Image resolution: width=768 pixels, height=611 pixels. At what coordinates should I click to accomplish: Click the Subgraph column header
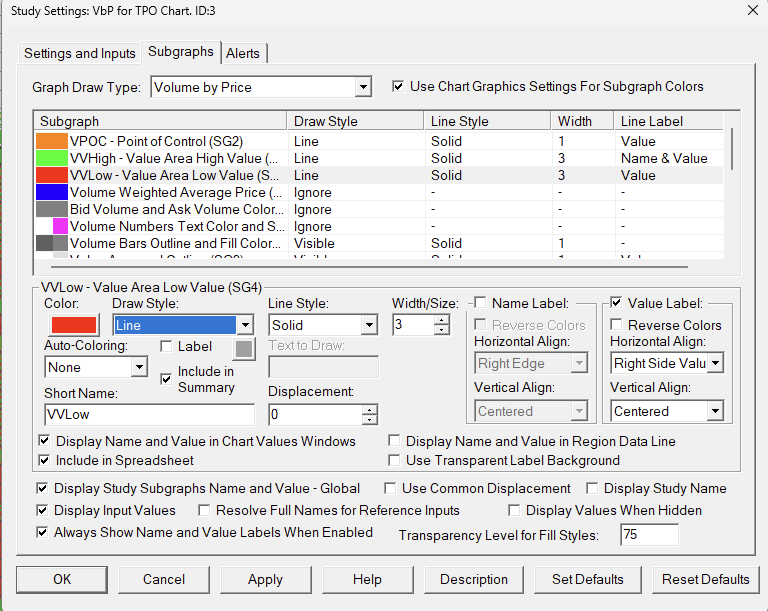(160, 121)
